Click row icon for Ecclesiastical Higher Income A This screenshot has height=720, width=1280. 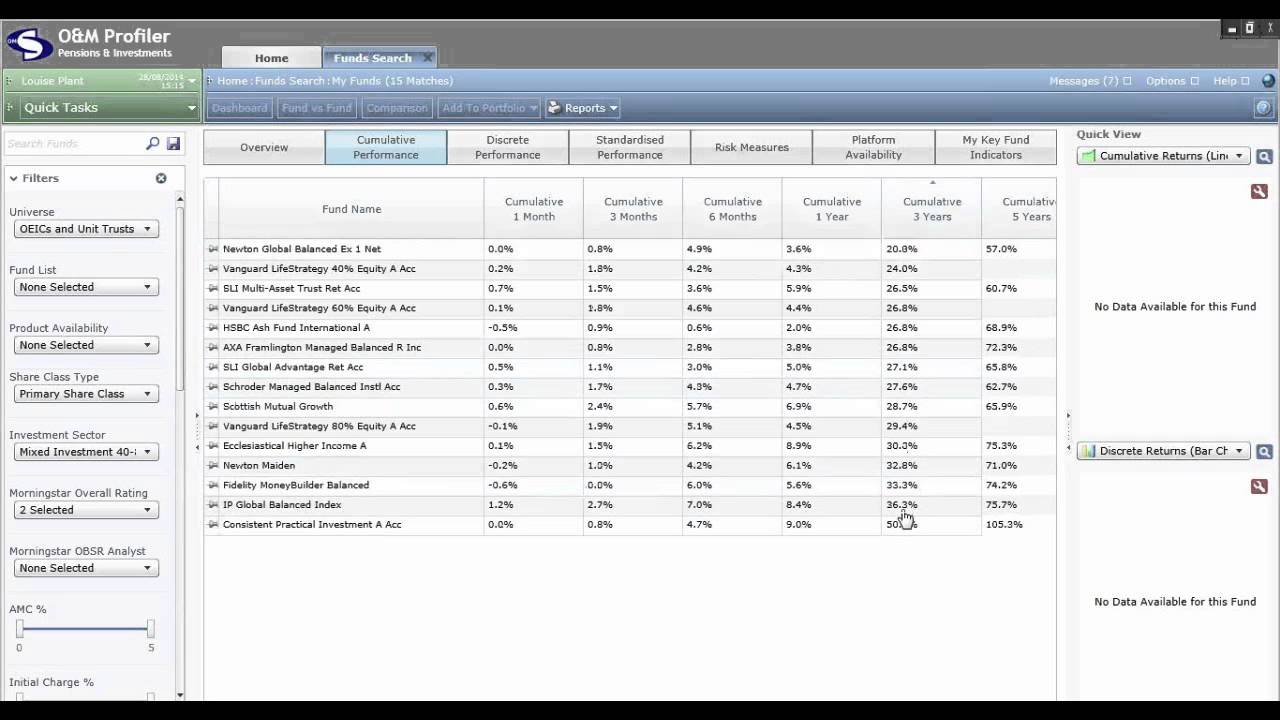coord(212,446)
